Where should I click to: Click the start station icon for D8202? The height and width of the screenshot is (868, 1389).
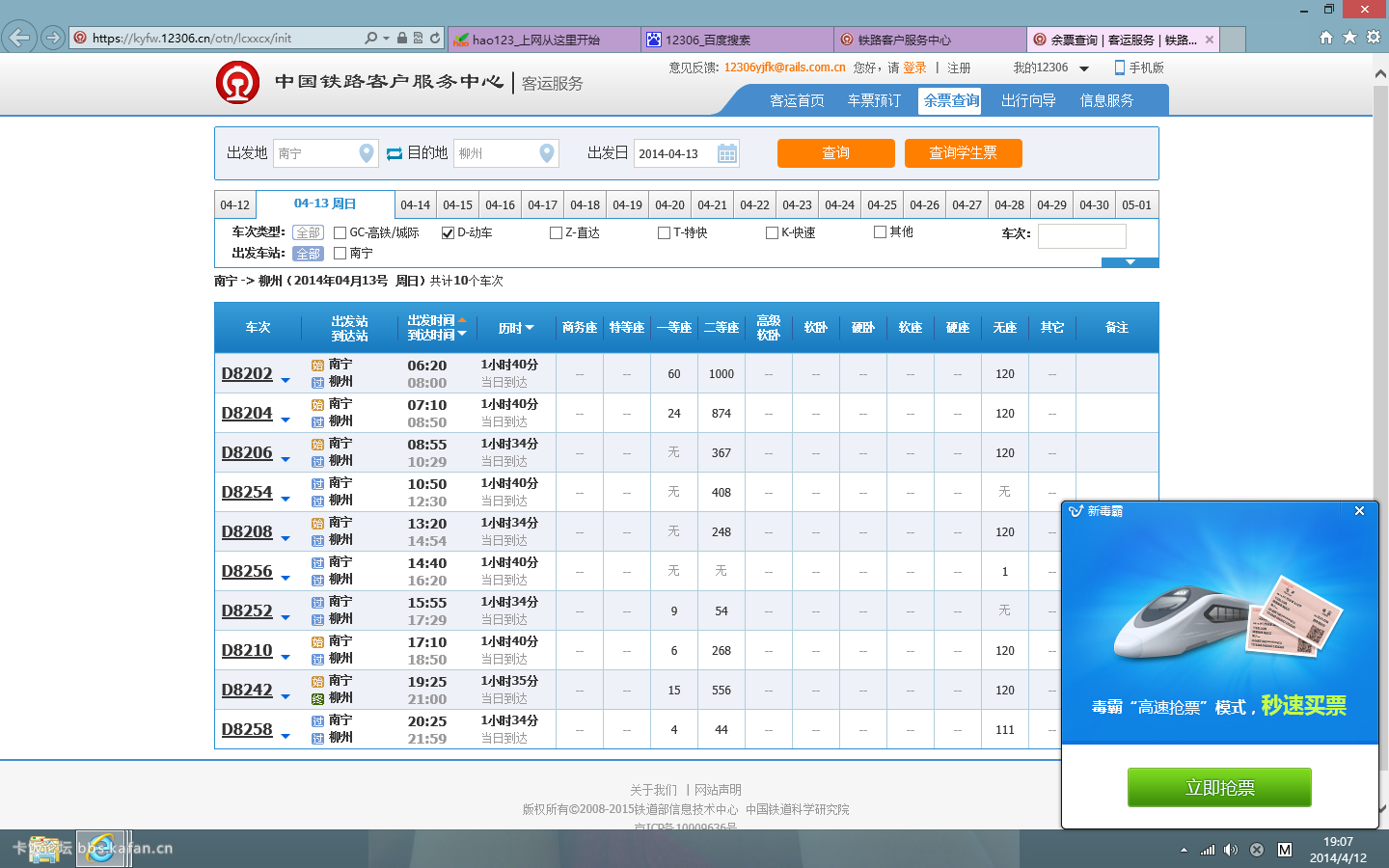coord(317,366)
